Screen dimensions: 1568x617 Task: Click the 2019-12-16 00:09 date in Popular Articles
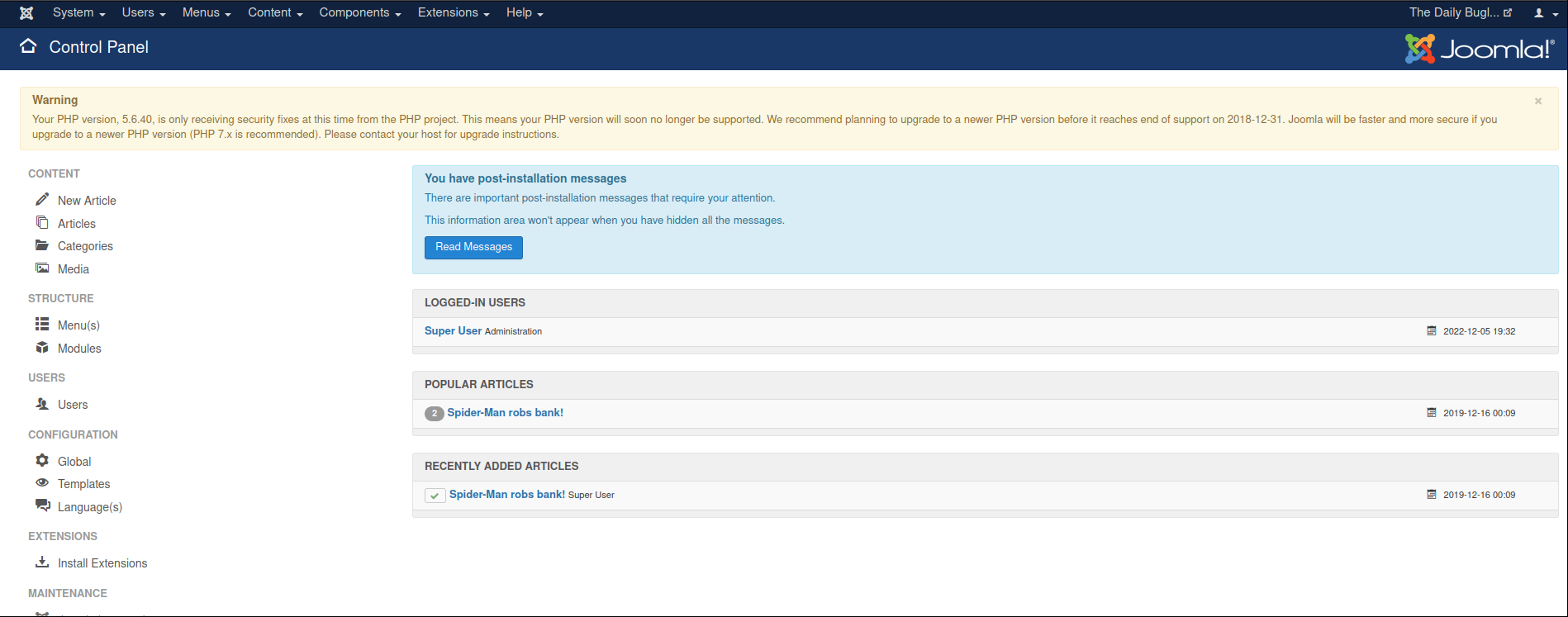(1479, 413)
